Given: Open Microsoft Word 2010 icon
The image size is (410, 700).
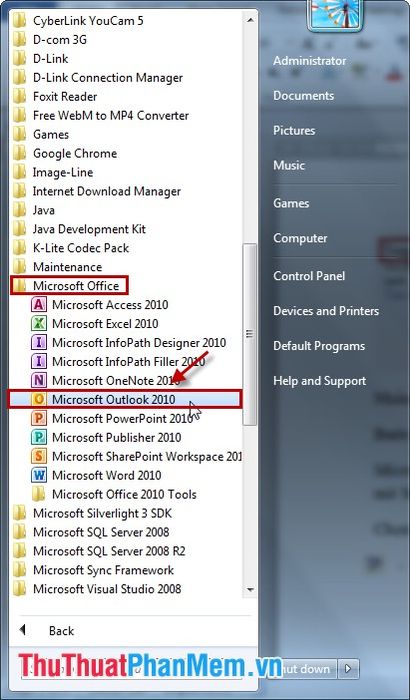Looking at the screenshot, I should (x=39, y=475).
